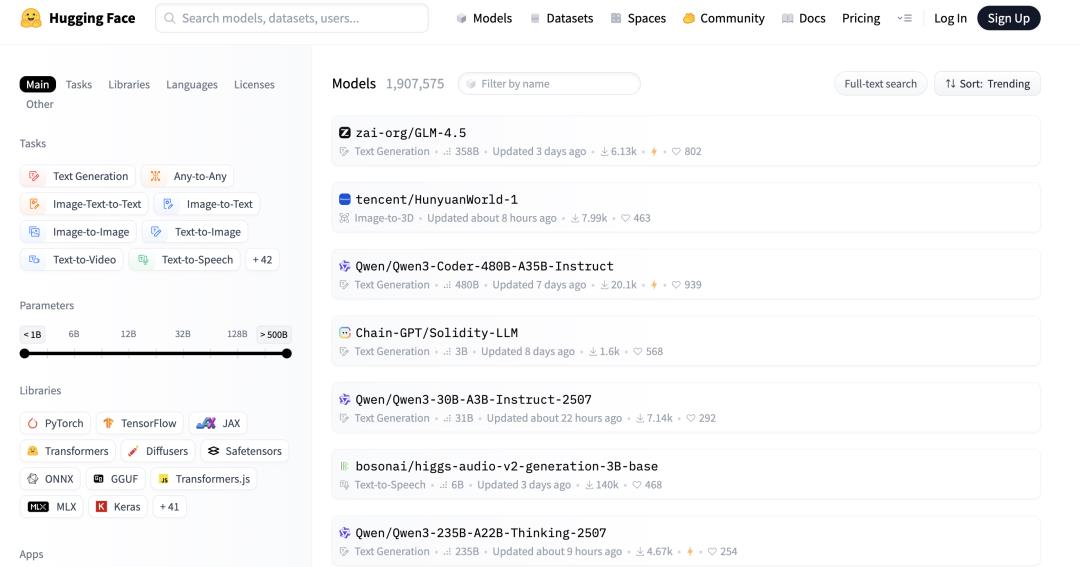Open Qwen/Qwen3-Coder-480B-A35B-Instruct model
Image resolution: width=1080 pixels, height=567 pixels.
click(x=686, y=275)
